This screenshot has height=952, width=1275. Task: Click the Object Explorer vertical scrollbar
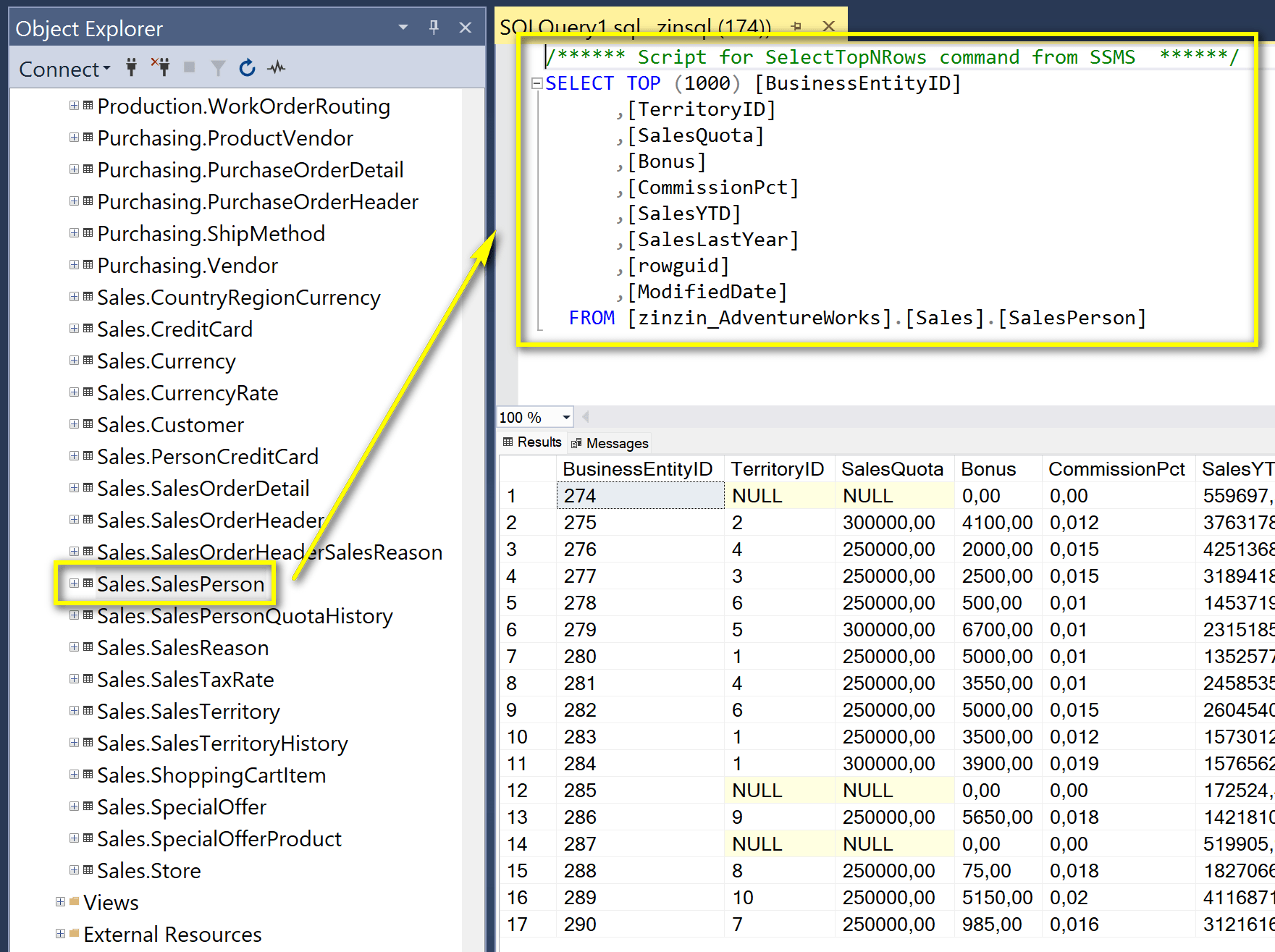coord(474,520)
